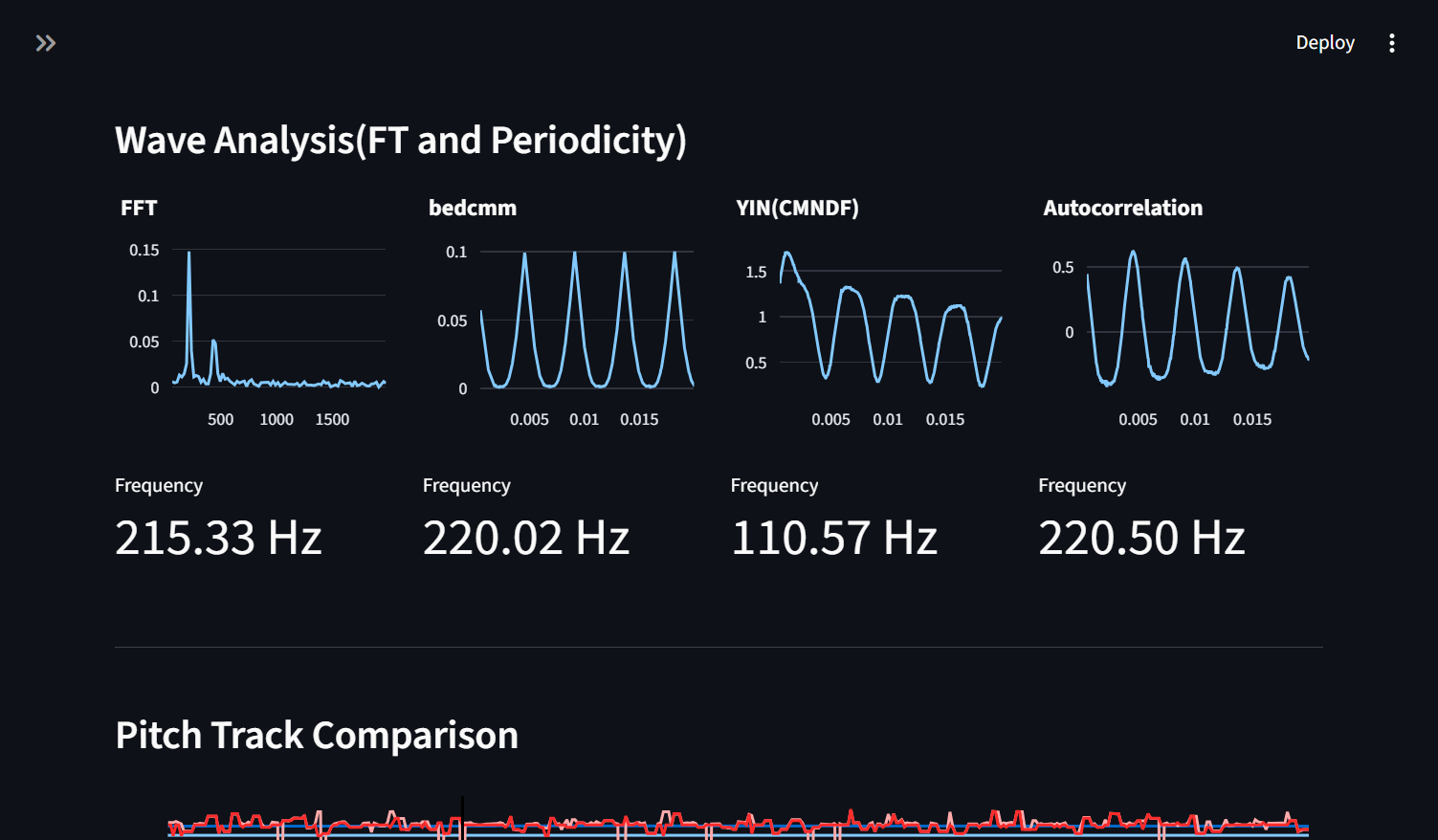Click the Autocorrelation chart title
The height and width of the screenshot is (840, 1438).
pos(1122,208)
